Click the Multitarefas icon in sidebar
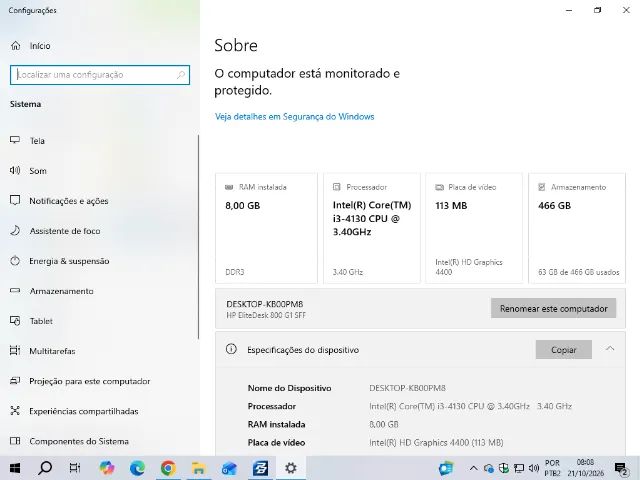 click(x=15, y=351)
